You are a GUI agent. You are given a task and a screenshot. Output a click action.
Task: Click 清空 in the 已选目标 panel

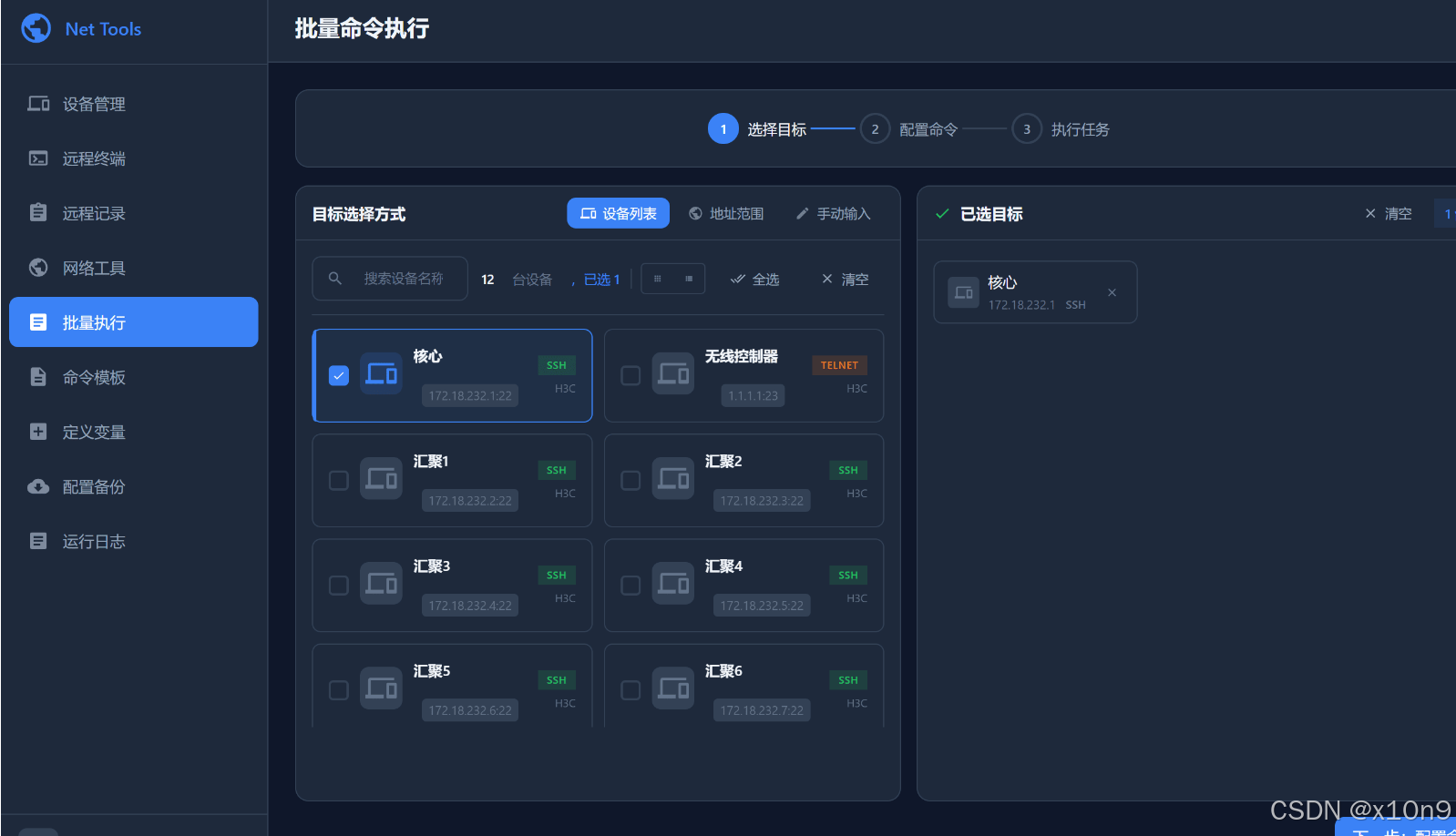tap(1389, 213)
